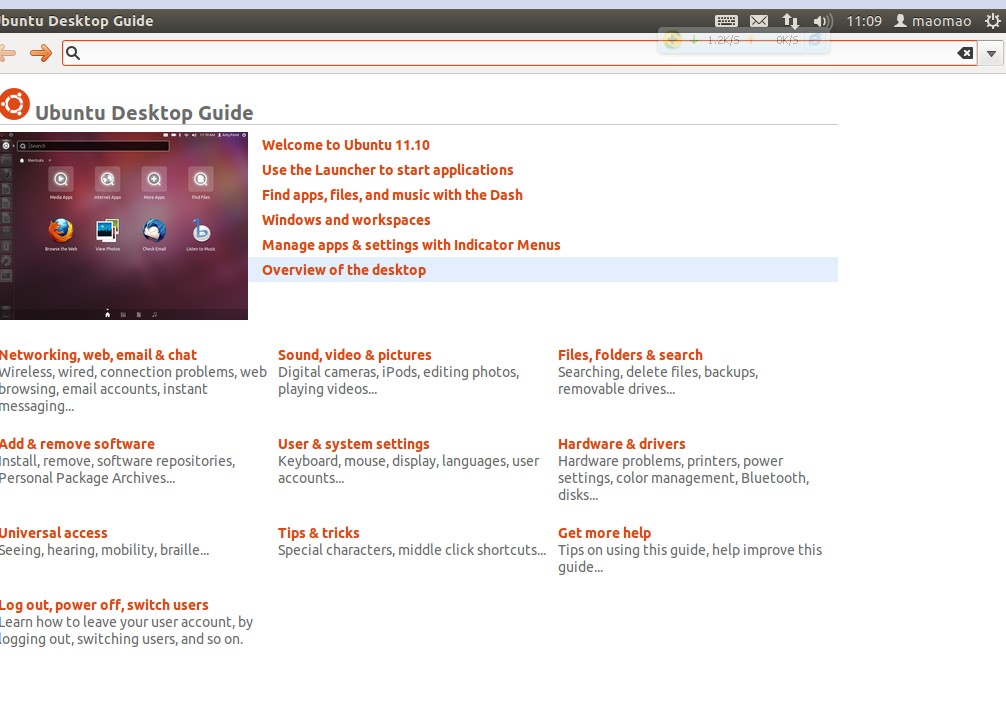The image size is (1006, 726).
Task: Click the Ubuntu Desktop Guide page heading
Action: coord(144,113)
